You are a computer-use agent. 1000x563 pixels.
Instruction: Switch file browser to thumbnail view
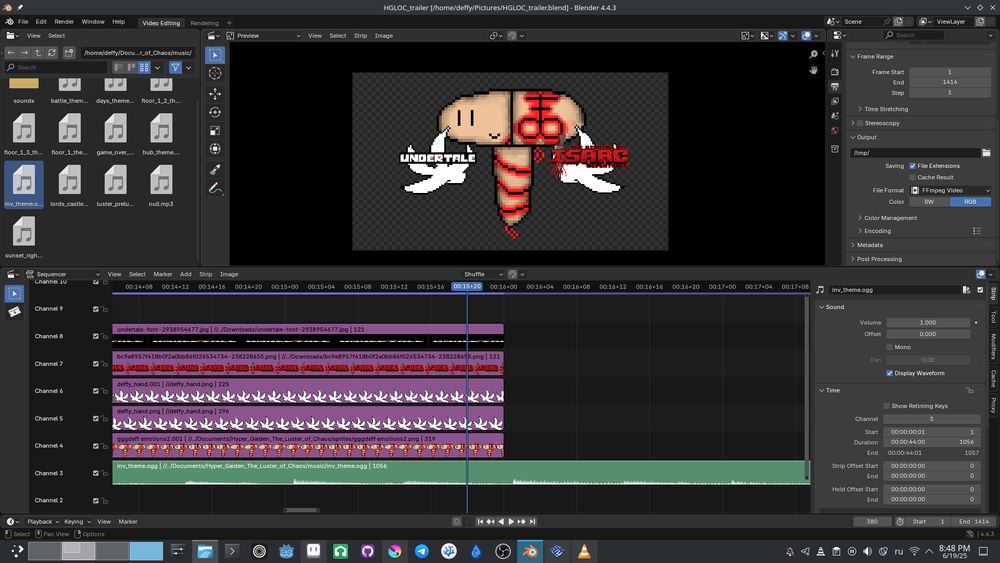(x=144, y=67)
